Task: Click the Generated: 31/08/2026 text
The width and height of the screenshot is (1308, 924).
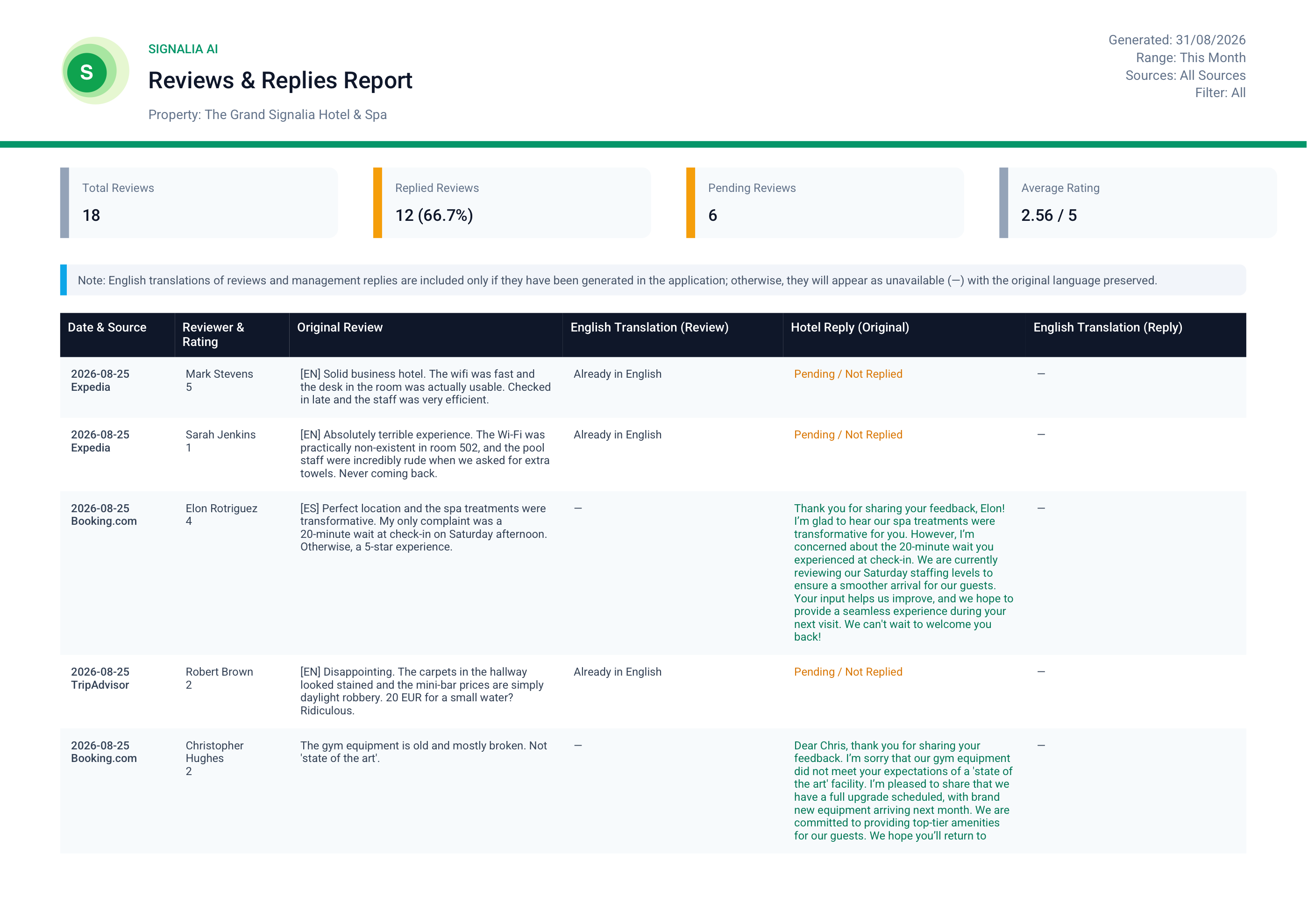Action: pos(1176,40)
